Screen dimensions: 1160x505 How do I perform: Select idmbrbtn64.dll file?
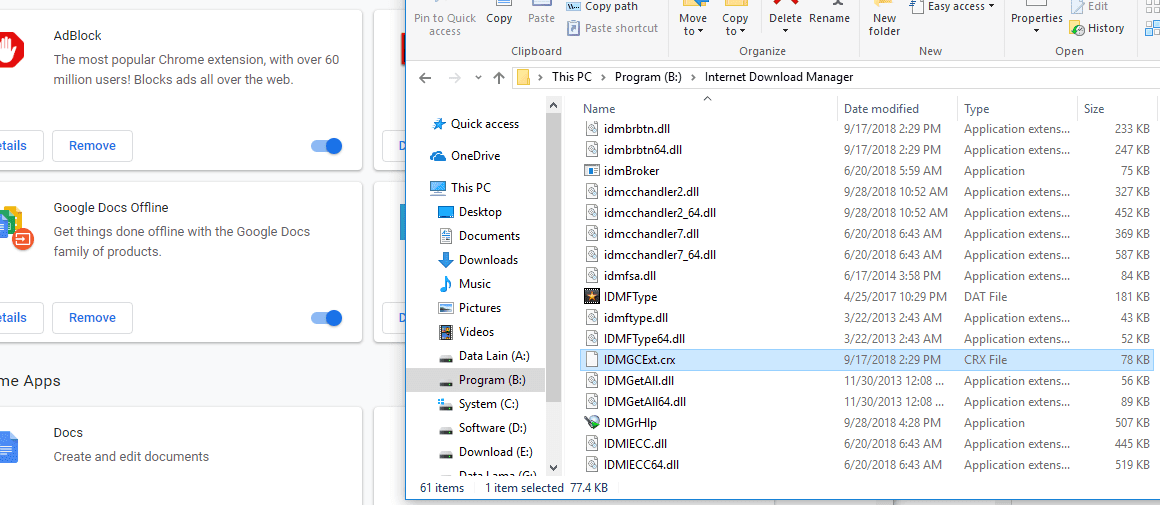(866, 149)
